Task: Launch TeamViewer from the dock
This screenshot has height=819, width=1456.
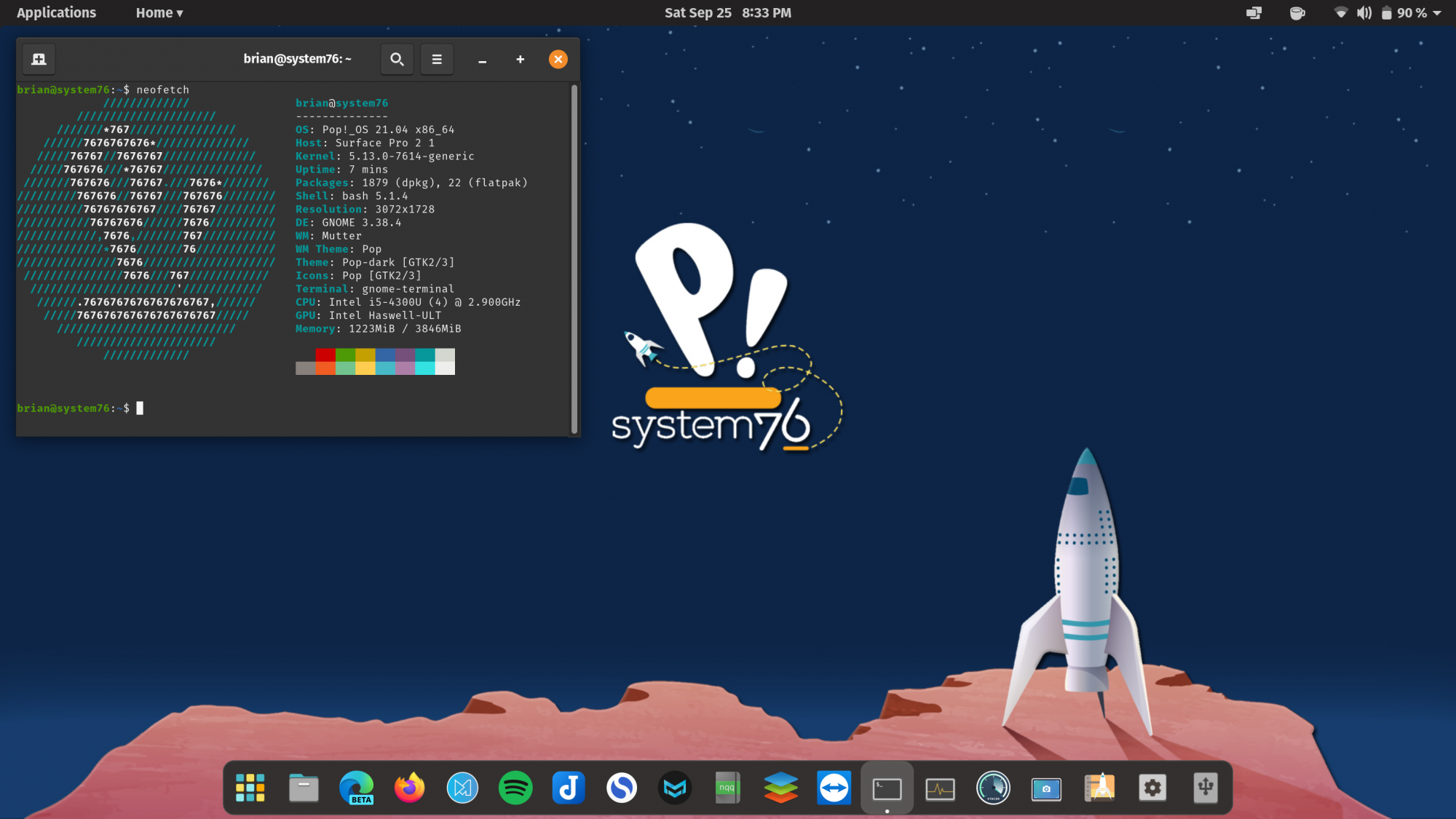Action: click(x=834, y=788)
